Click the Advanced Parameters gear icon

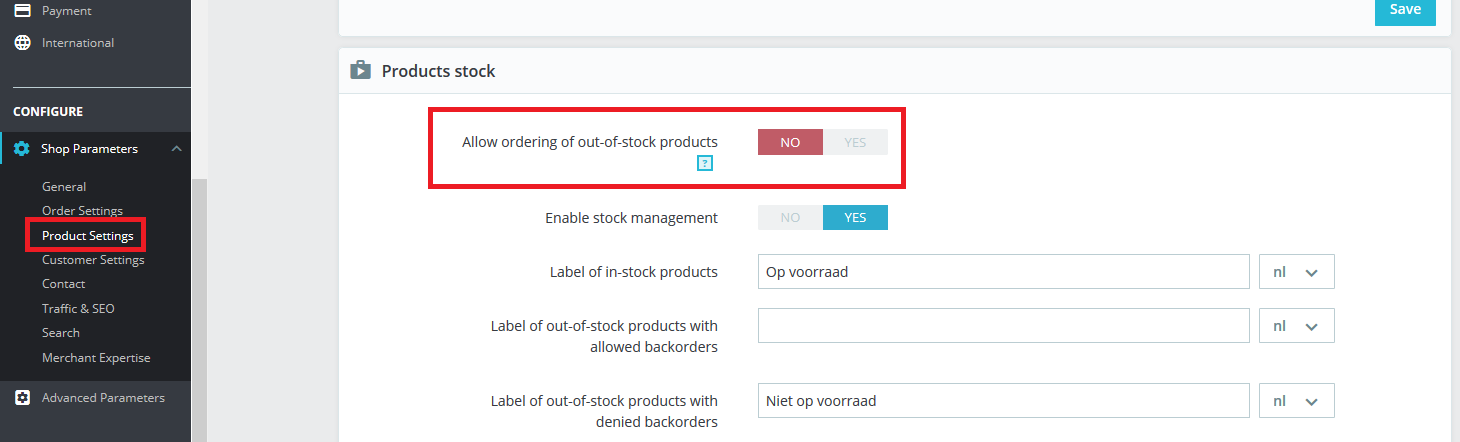[22, 398]
